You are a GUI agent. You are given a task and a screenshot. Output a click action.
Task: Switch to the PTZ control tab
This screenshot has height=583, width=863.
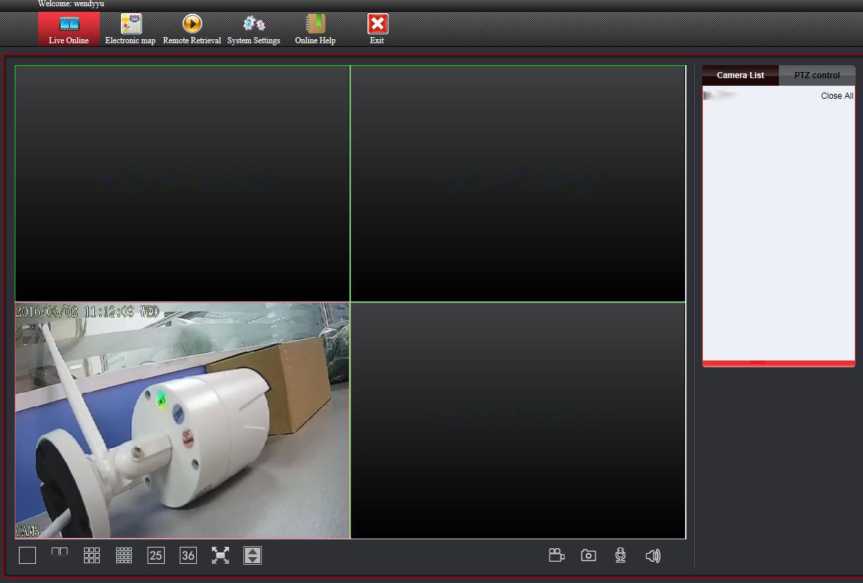(817, 75)
